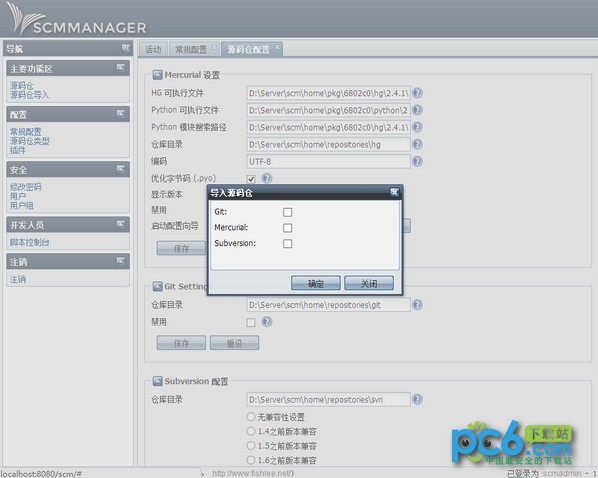The width and height of the screenshot is (598, 478).
Task: Click the SCM Manager logo
Action: (77, 19)
